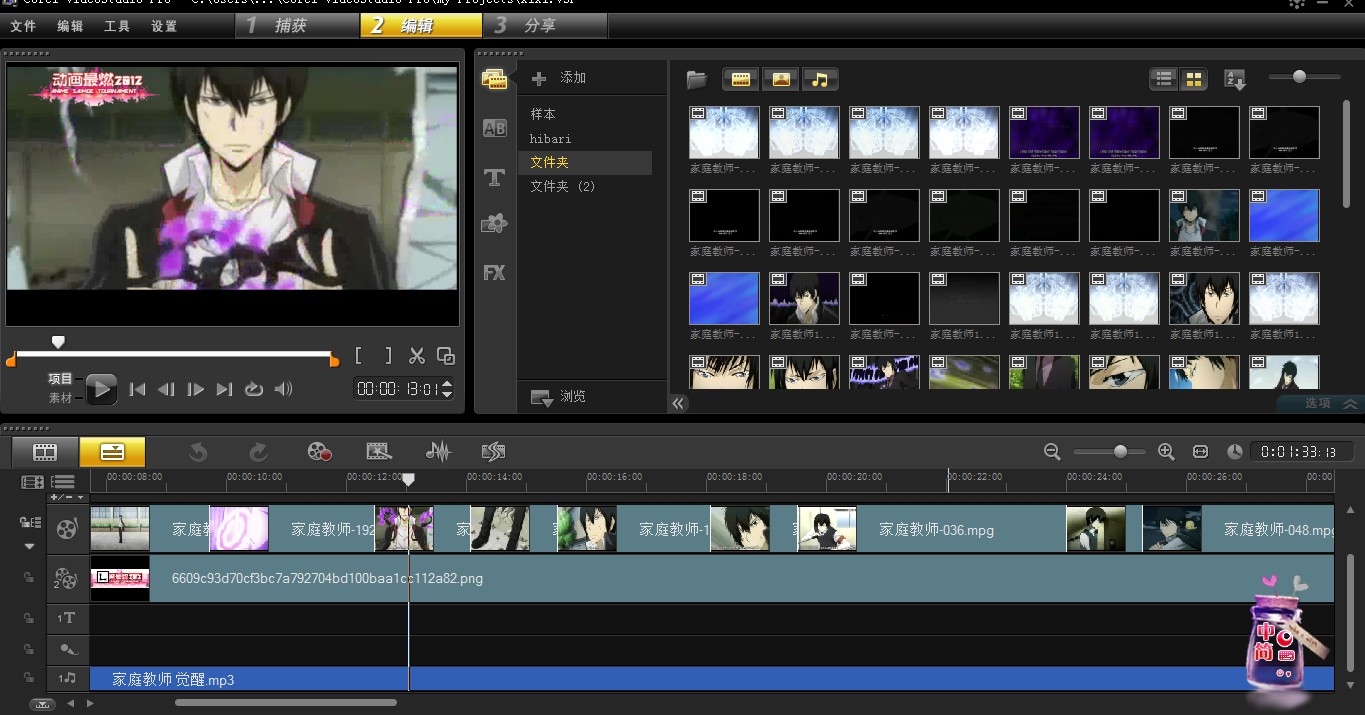Viewport: 1365px width, 715px height.
Task: Click the Fit project in timeline window icon
Action: (1200, 452)
